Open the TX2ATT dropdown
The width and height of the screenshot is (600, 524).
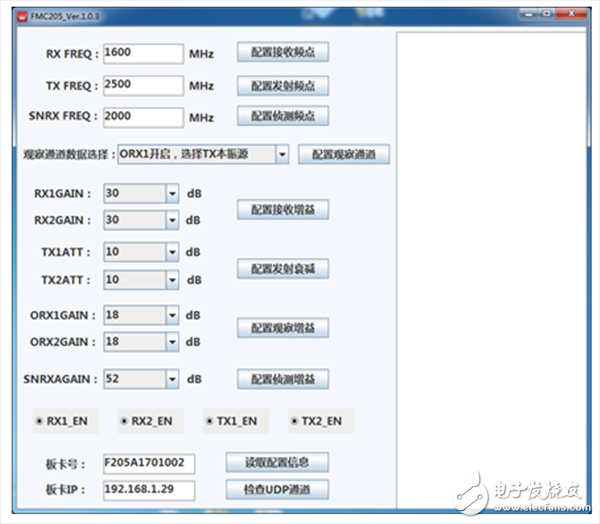pos(141,280)
